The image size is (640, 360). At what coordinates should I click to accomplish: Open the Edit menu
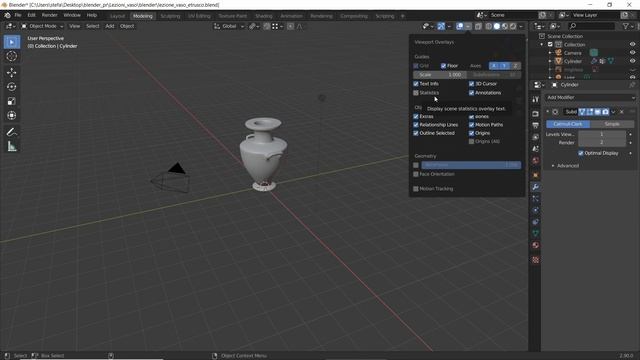[31, 16]
